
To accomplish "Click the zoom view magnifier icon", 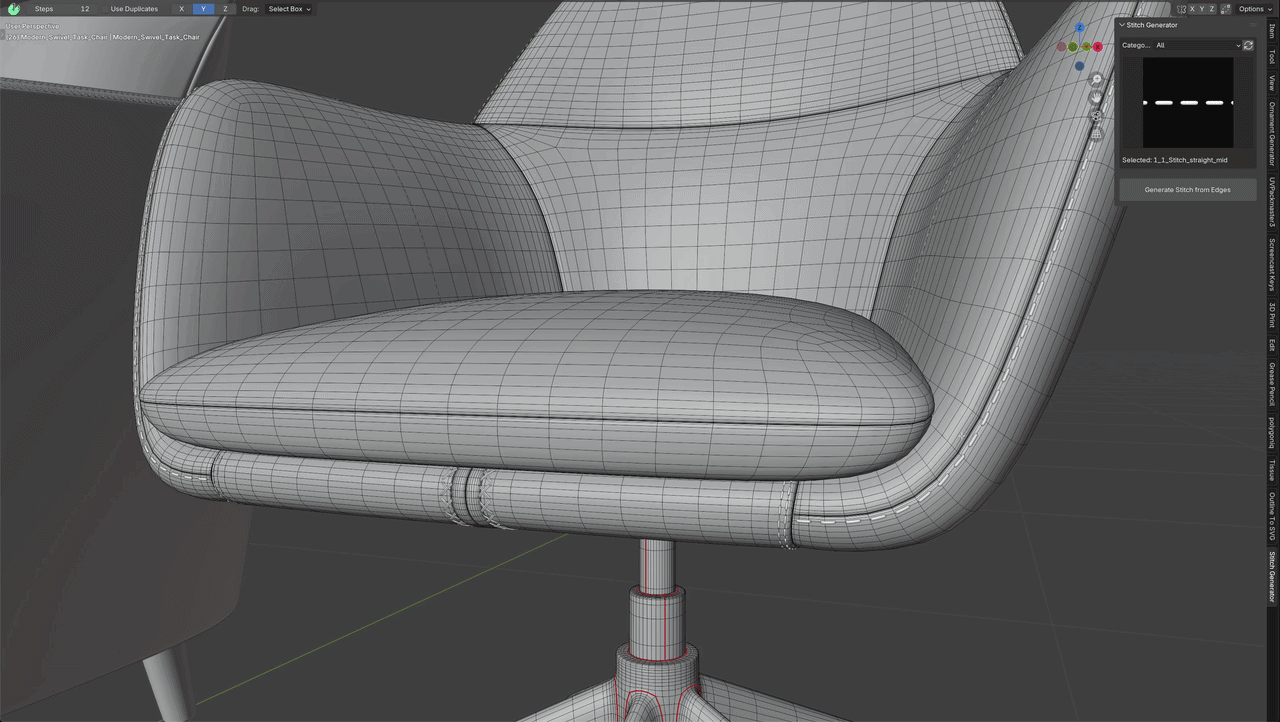I will [x=1096, y=79].
